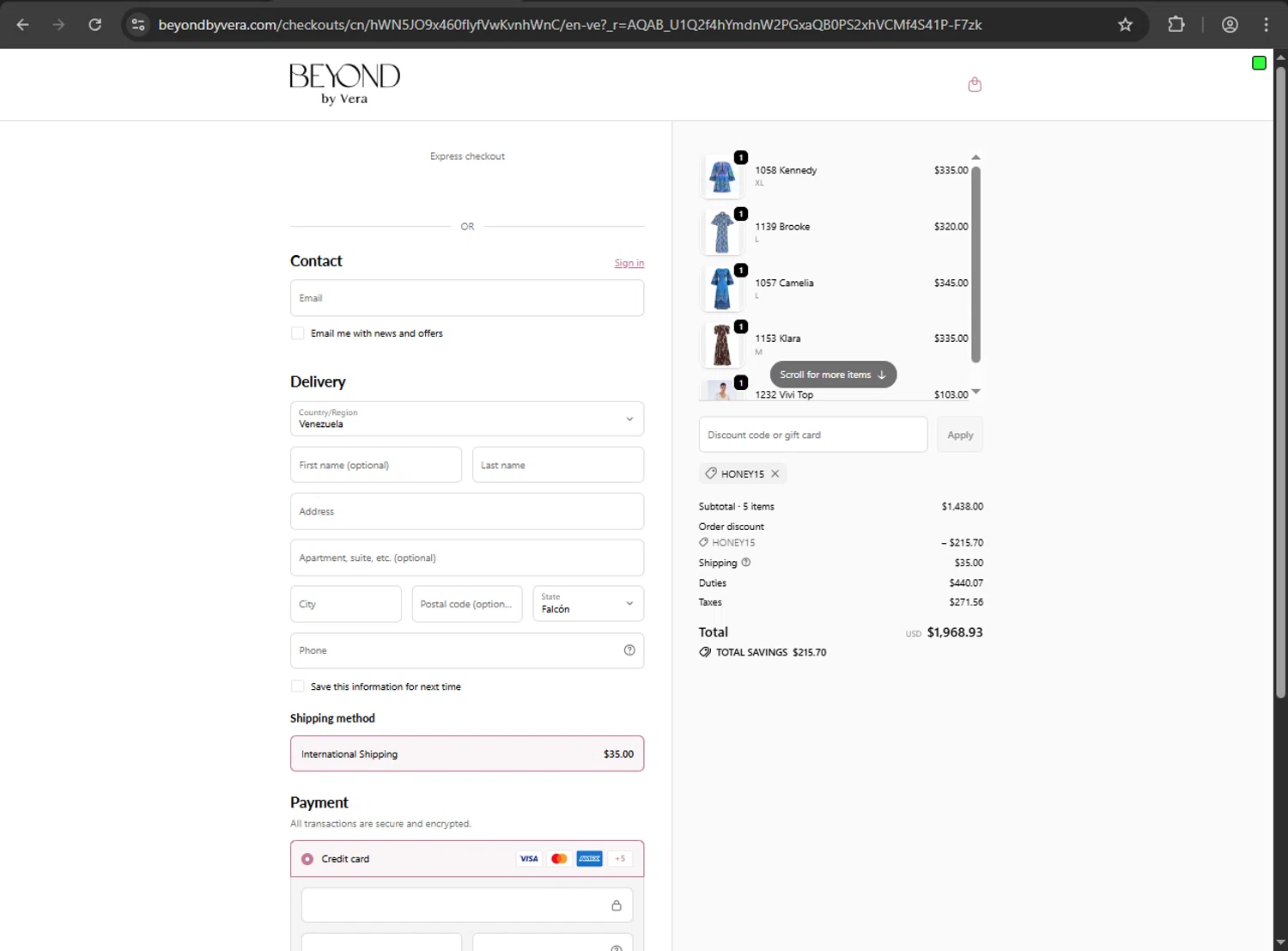Reload the checkout page
Image resolution: width=1288 pixels, height=951 pixels.
(95, 25)
